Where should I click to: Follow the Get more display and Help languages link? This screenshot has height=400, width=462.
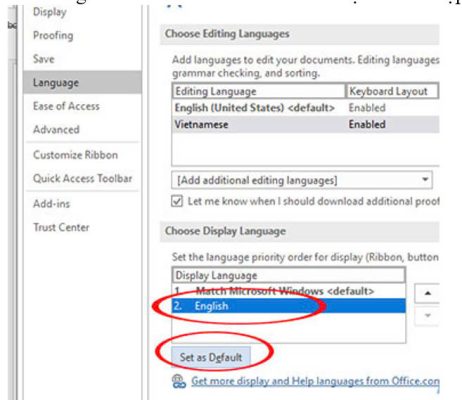click(315, 381)
